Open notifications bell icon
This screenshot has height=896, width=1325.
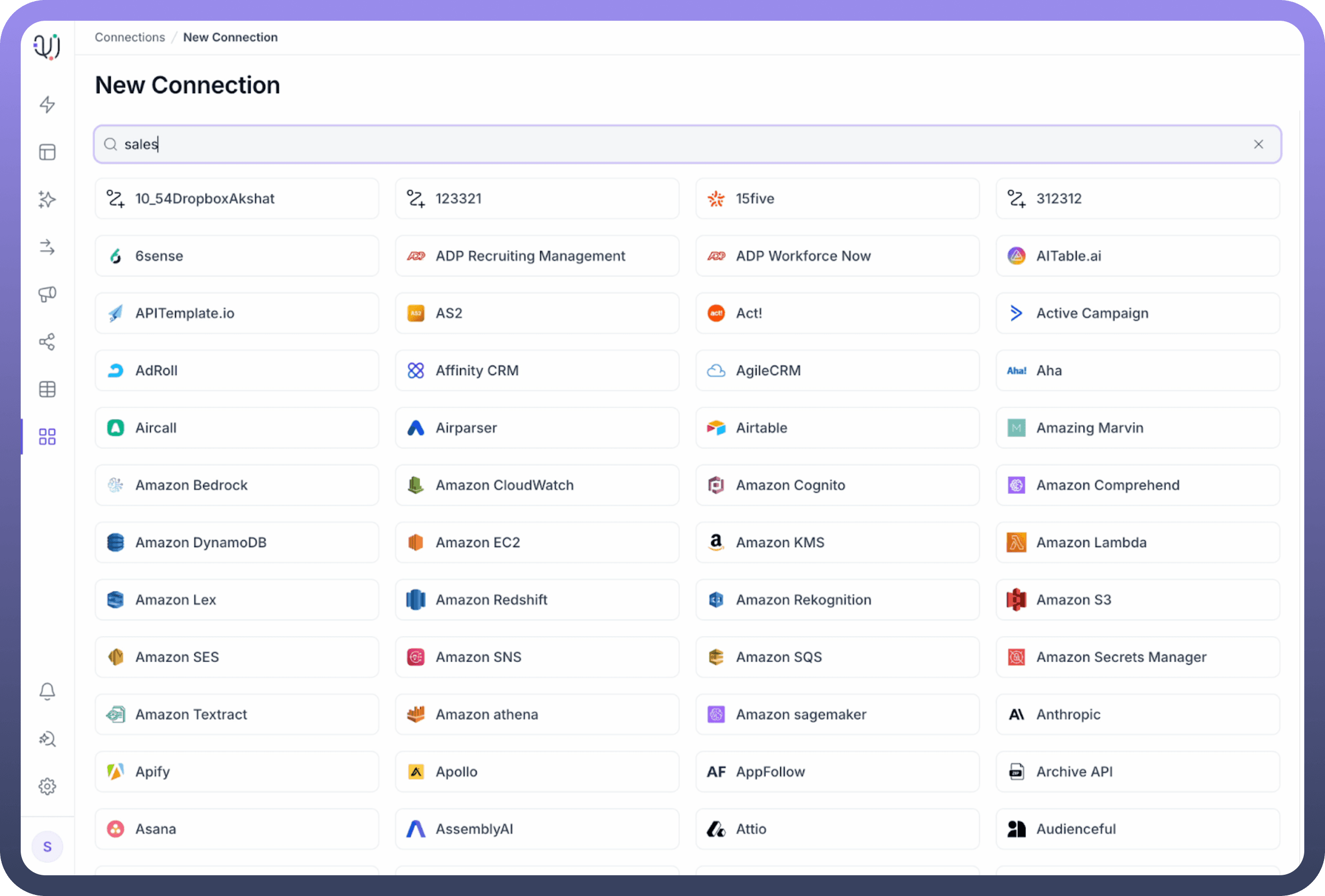click(x=47, y=691)
